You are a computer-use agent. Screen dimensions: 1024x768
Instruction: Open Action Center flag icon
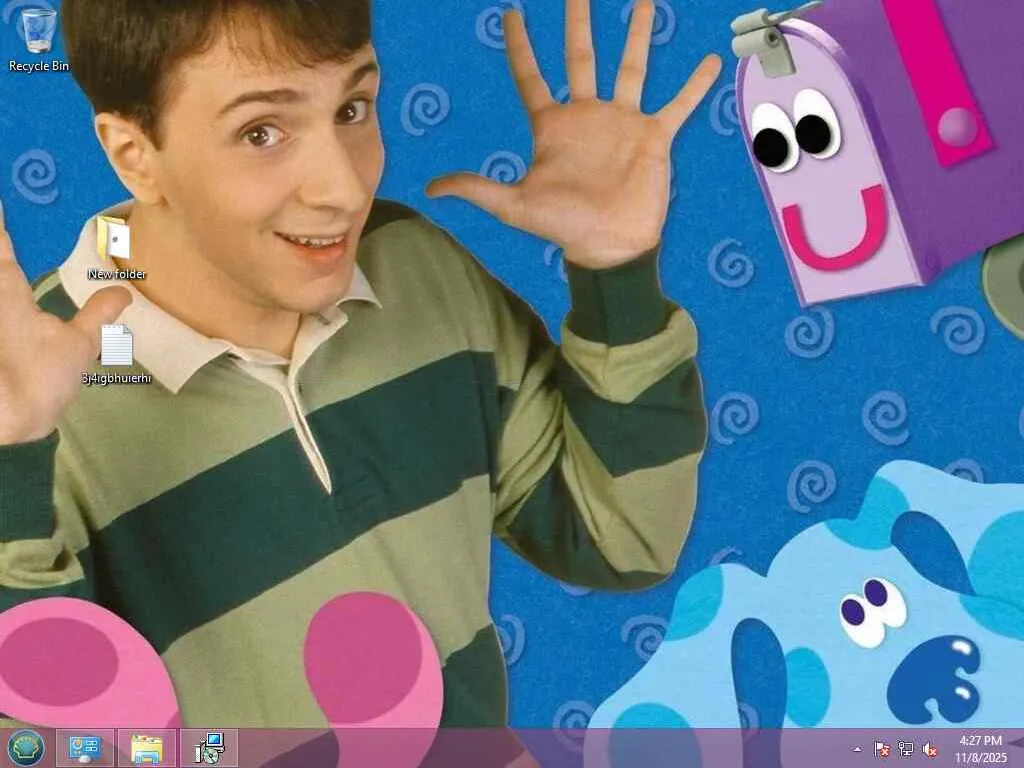click(882, 749)
